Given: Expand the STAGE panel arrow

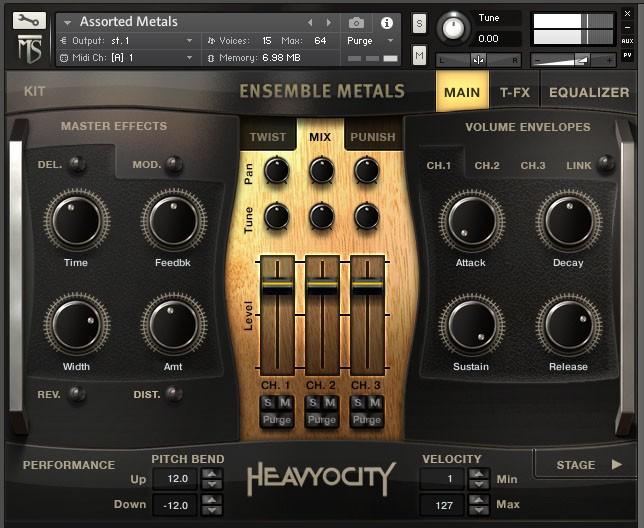Looking at the screenshot, I should pos(616,464).
